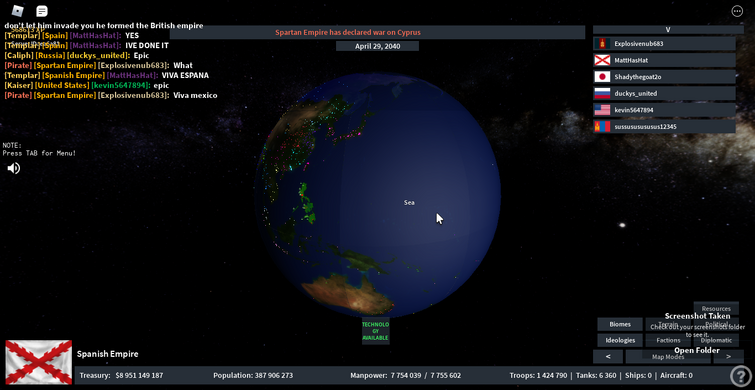755x390 pixels.
Task: Open the Roblox chat toggle icon
Action: pyautogui.click(x=42, y=11)
